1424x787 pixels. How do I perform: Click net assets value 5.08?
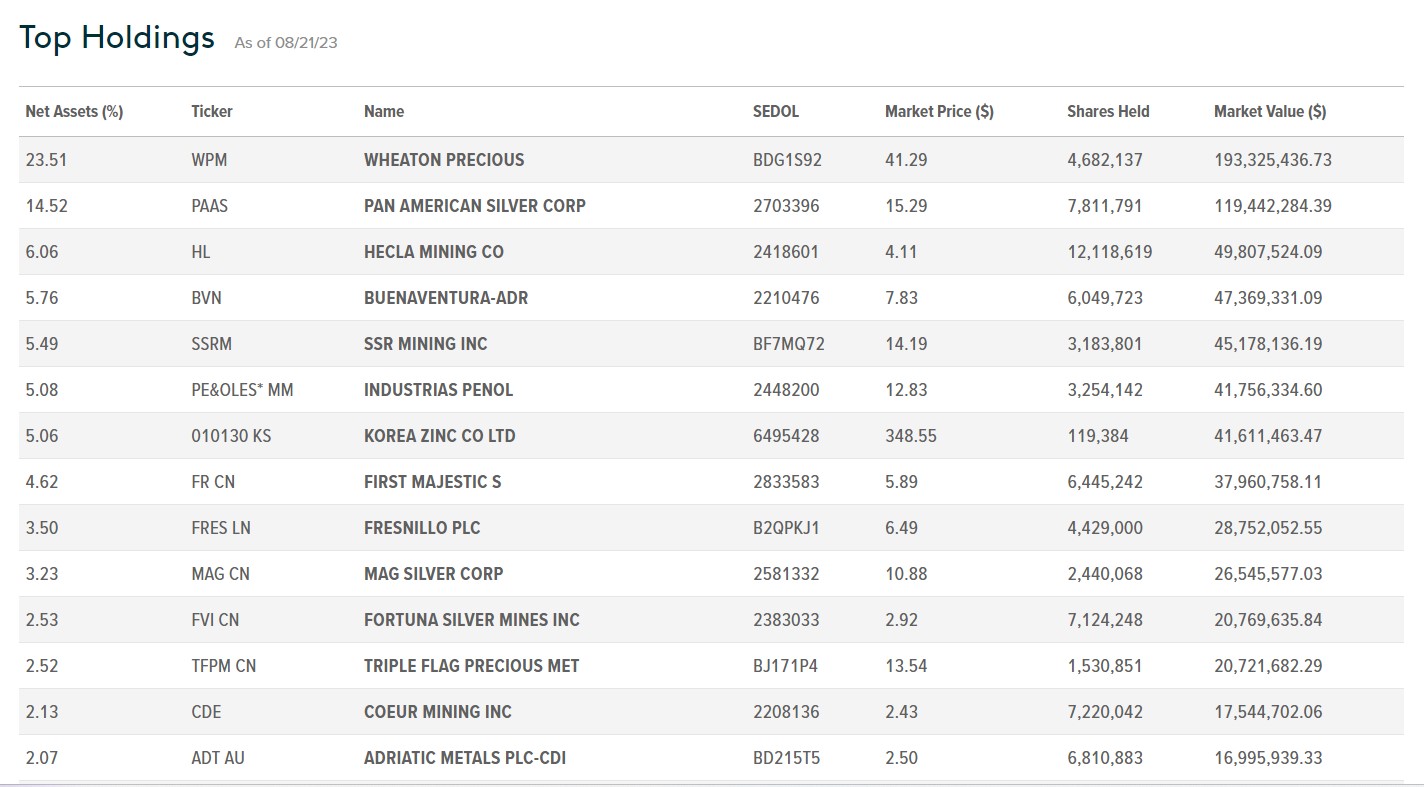point(42,390)
